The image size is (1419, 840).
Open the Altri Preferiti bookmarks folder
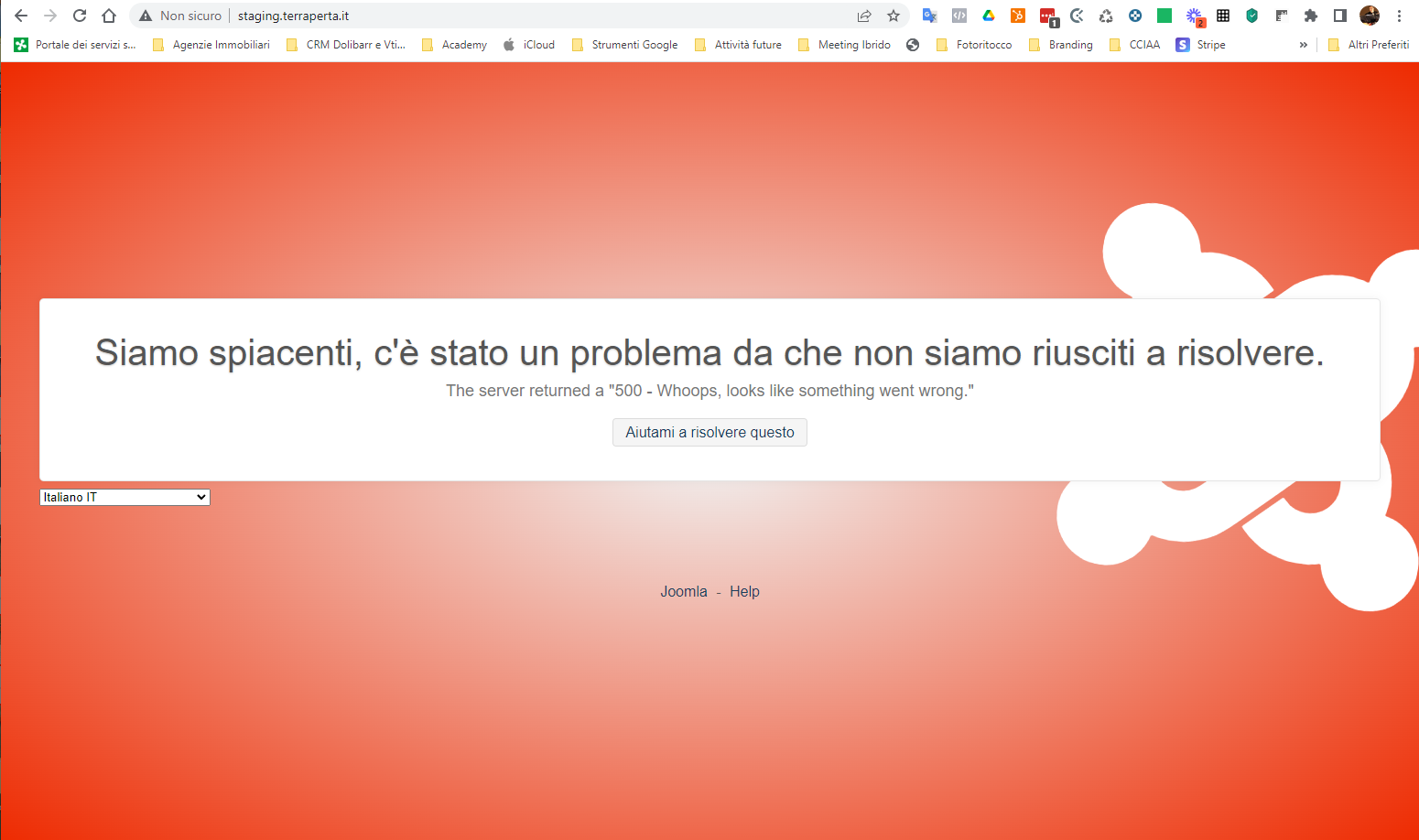[x=1369, y=45]
